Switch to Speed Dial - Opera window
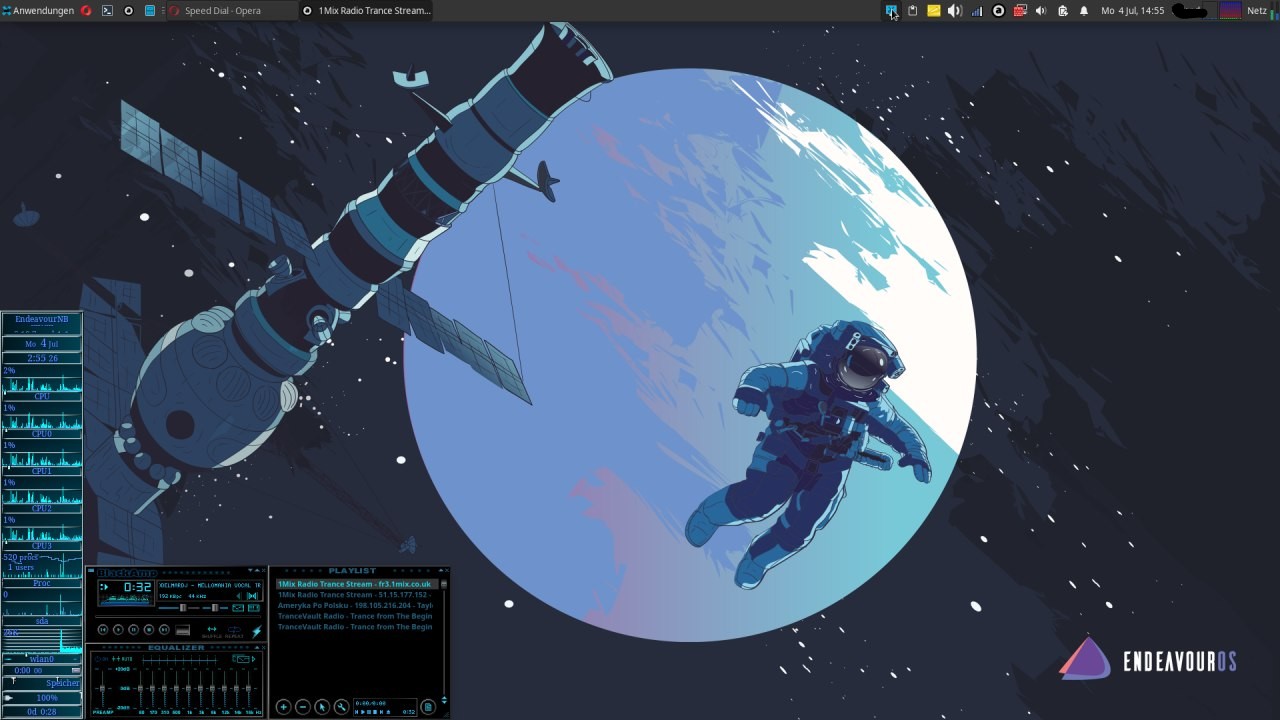 coord(222,11)
